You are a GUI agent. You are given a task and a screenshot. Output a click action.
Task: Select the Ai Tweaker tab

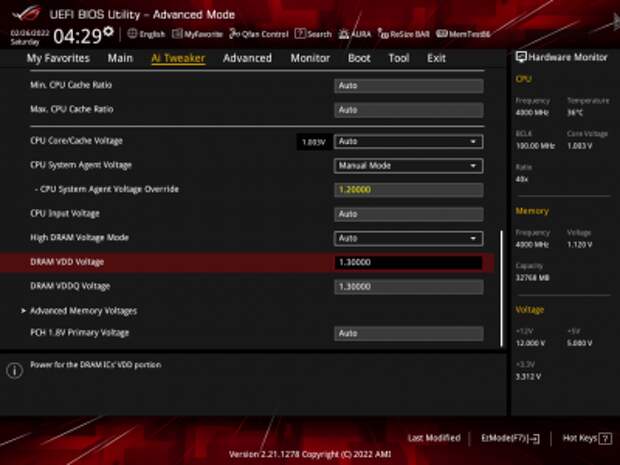[178, 58]
